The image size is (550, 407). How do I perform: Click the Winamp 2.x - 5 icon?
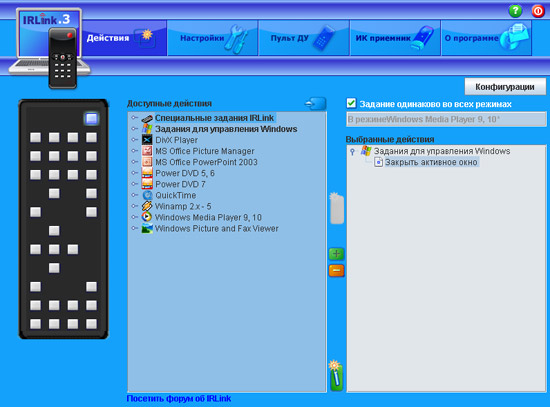tap(147, 206)
